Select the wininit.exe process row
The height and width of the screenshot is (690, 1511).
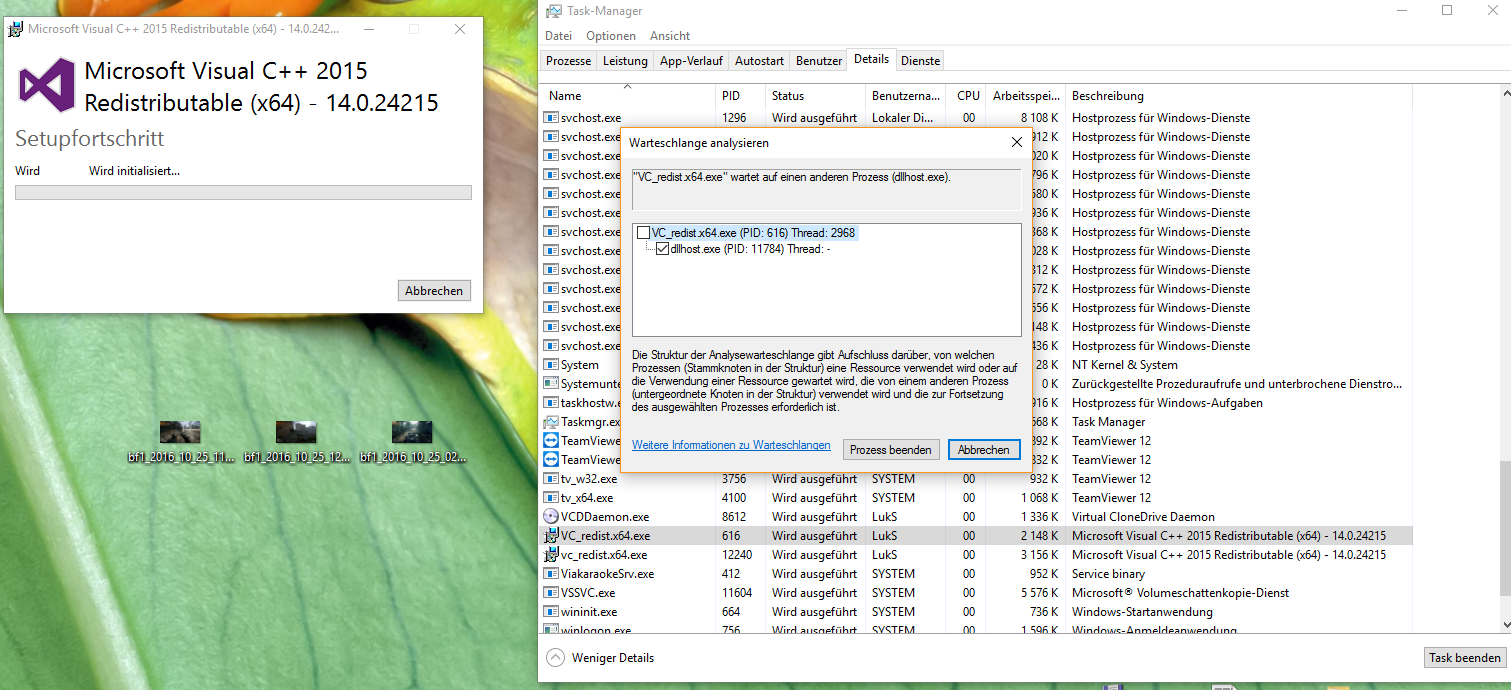click(x=977, y=612)
